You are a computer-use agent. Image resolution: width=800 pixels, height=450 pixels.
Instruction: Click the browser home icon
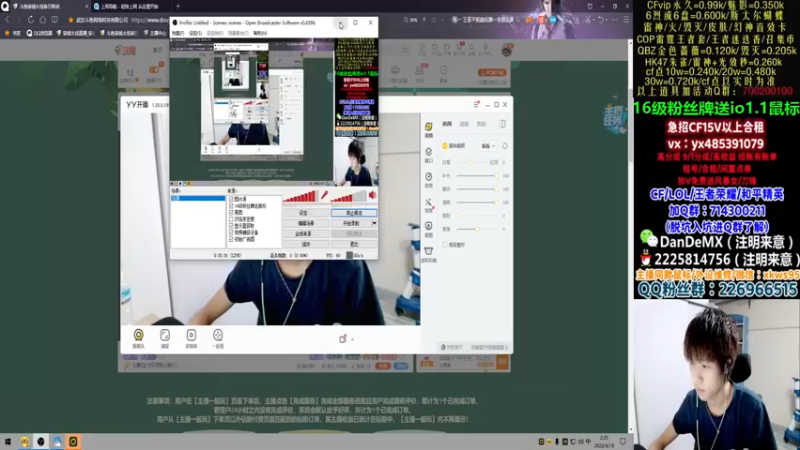[42, 20]
